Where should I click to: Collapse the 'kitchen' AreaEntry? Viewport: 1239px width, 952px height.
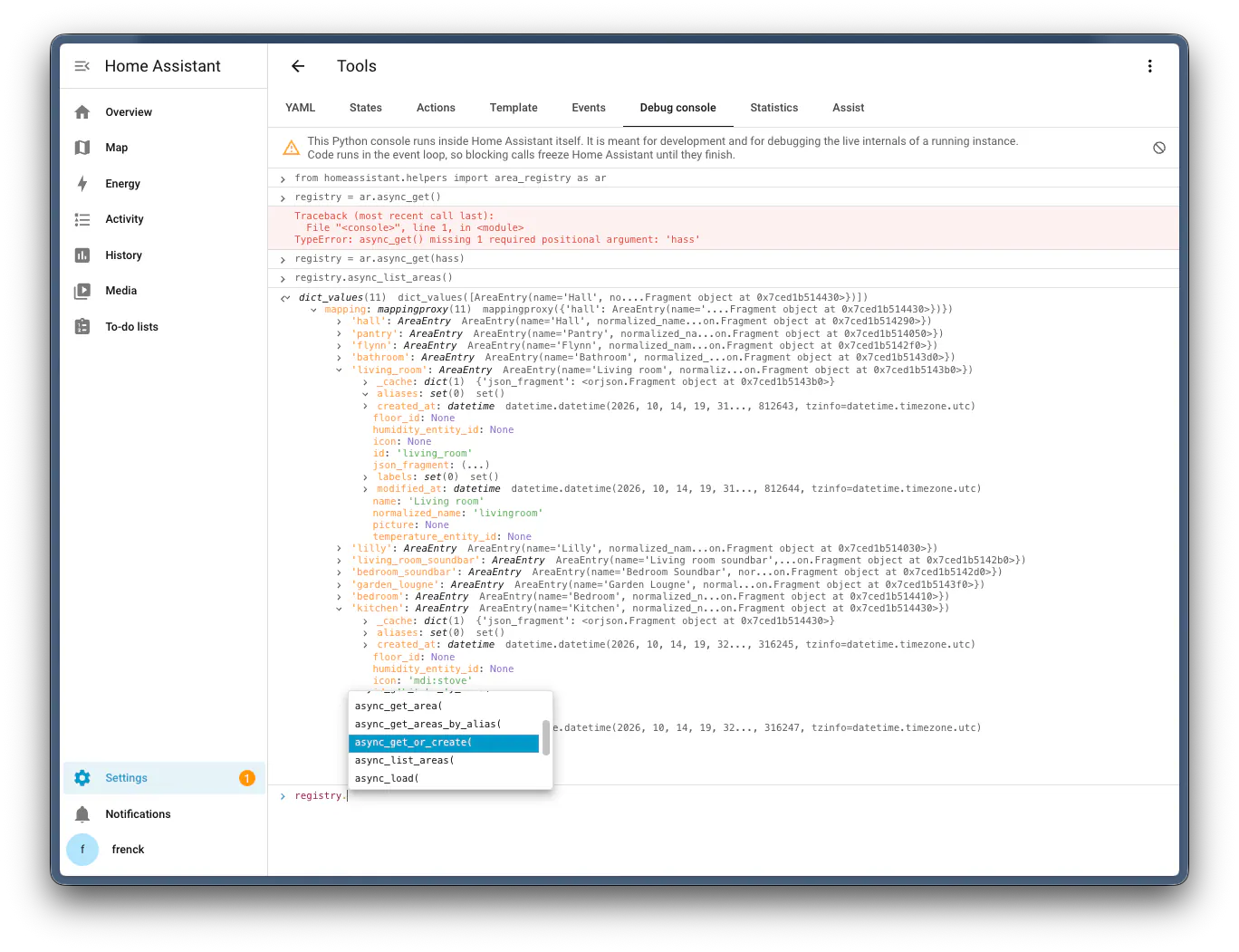click(x=340, y=609)
